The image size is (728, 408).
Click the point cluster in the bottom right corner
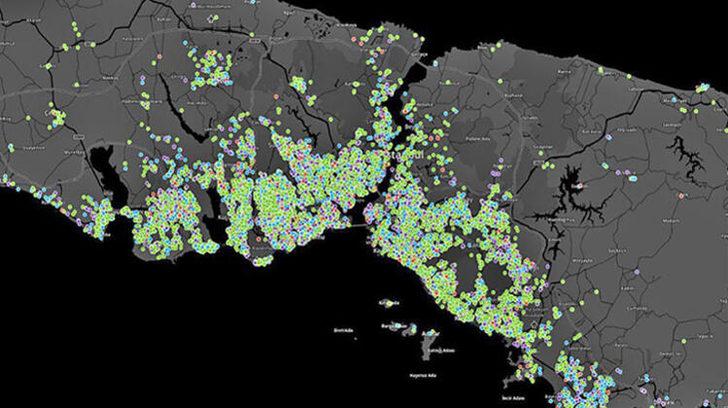(x=580, y=378)
